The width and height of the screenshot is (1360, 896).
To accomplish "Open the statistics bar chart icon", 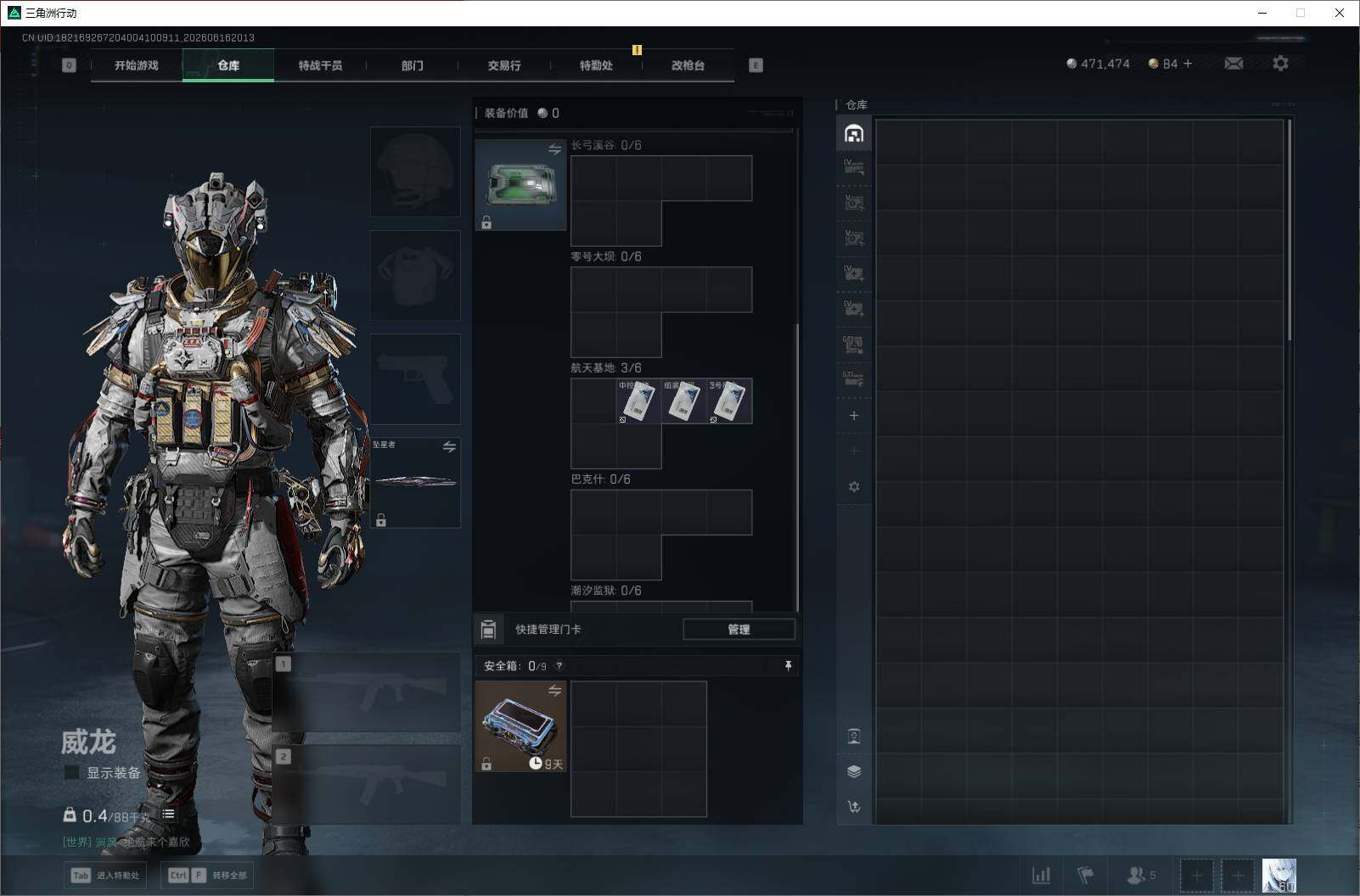I will coord(1041,875).
